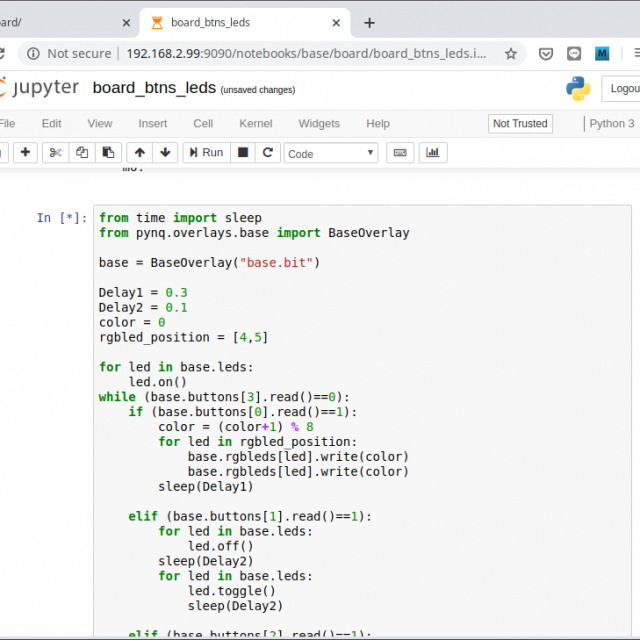
Task: Interrupt the kernel with the stop icon
Action: pos(242,153)
